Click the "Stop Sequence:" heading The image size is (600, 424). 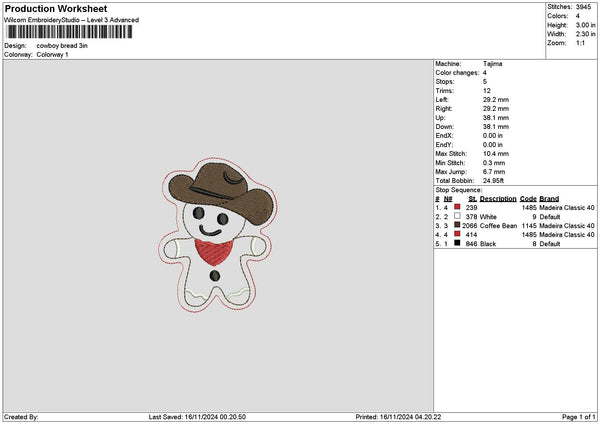point(459,190)
